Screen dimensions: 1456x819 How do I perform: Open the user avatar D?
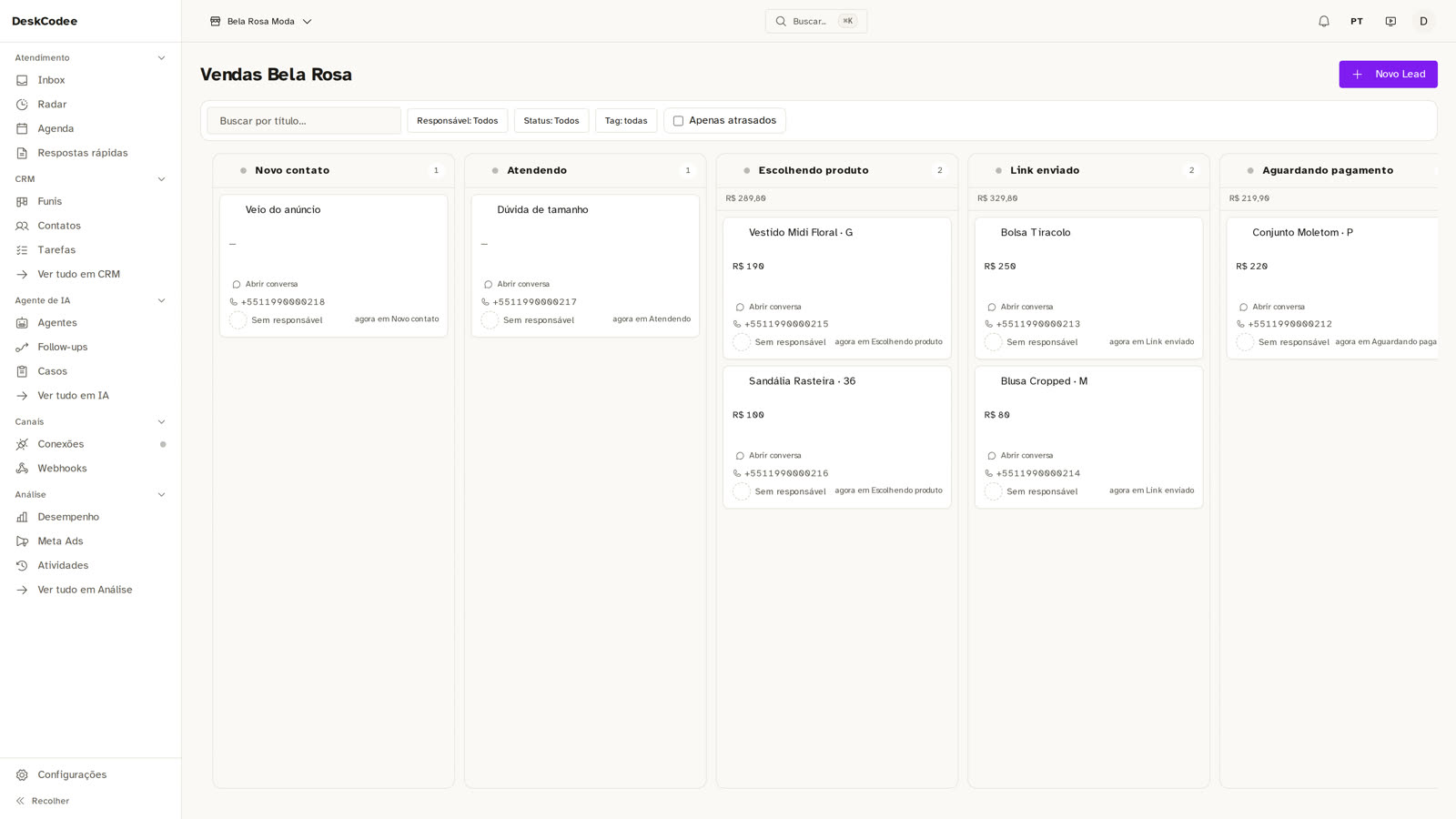pyautogui.click(x=1423, y=21)
